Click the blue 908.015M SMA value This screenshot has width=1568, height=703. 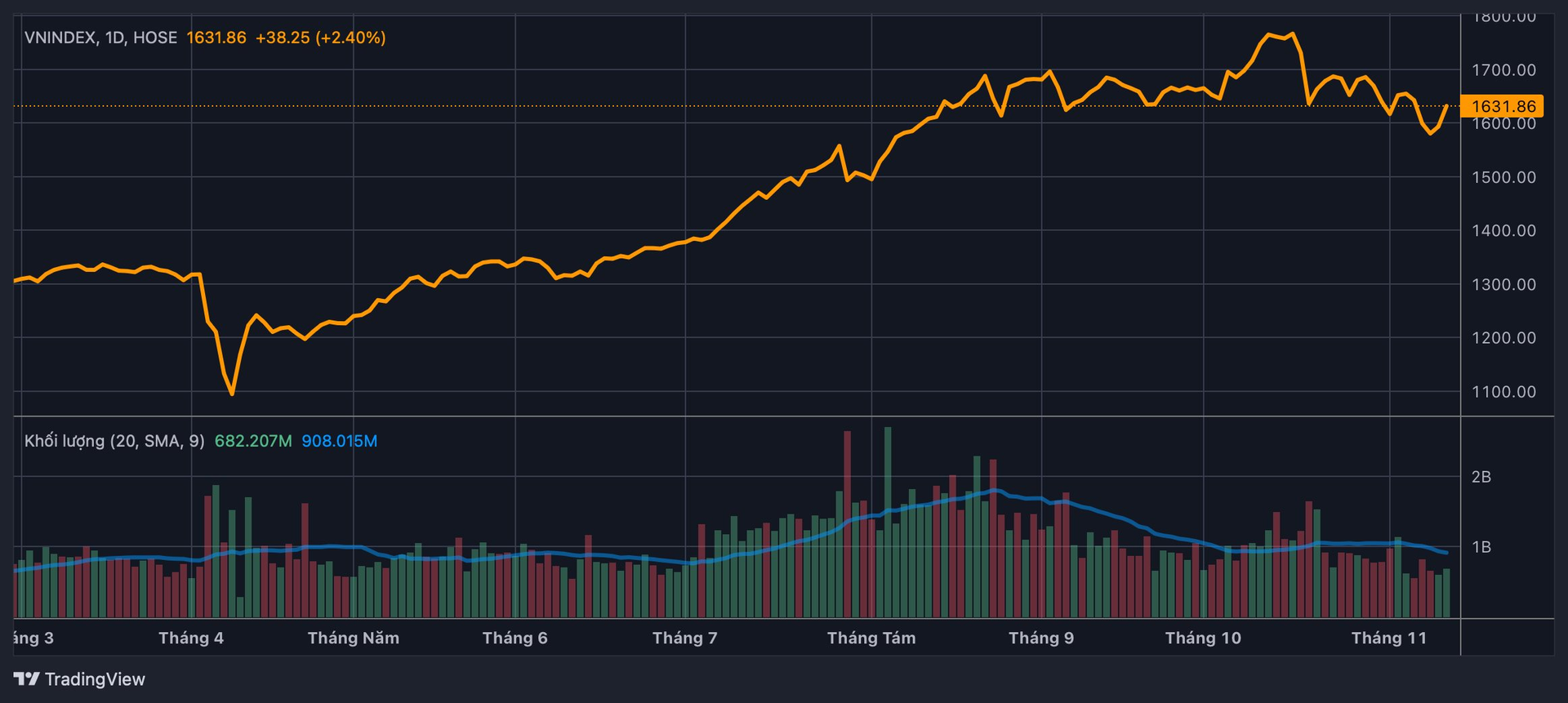tap(340, 441)
